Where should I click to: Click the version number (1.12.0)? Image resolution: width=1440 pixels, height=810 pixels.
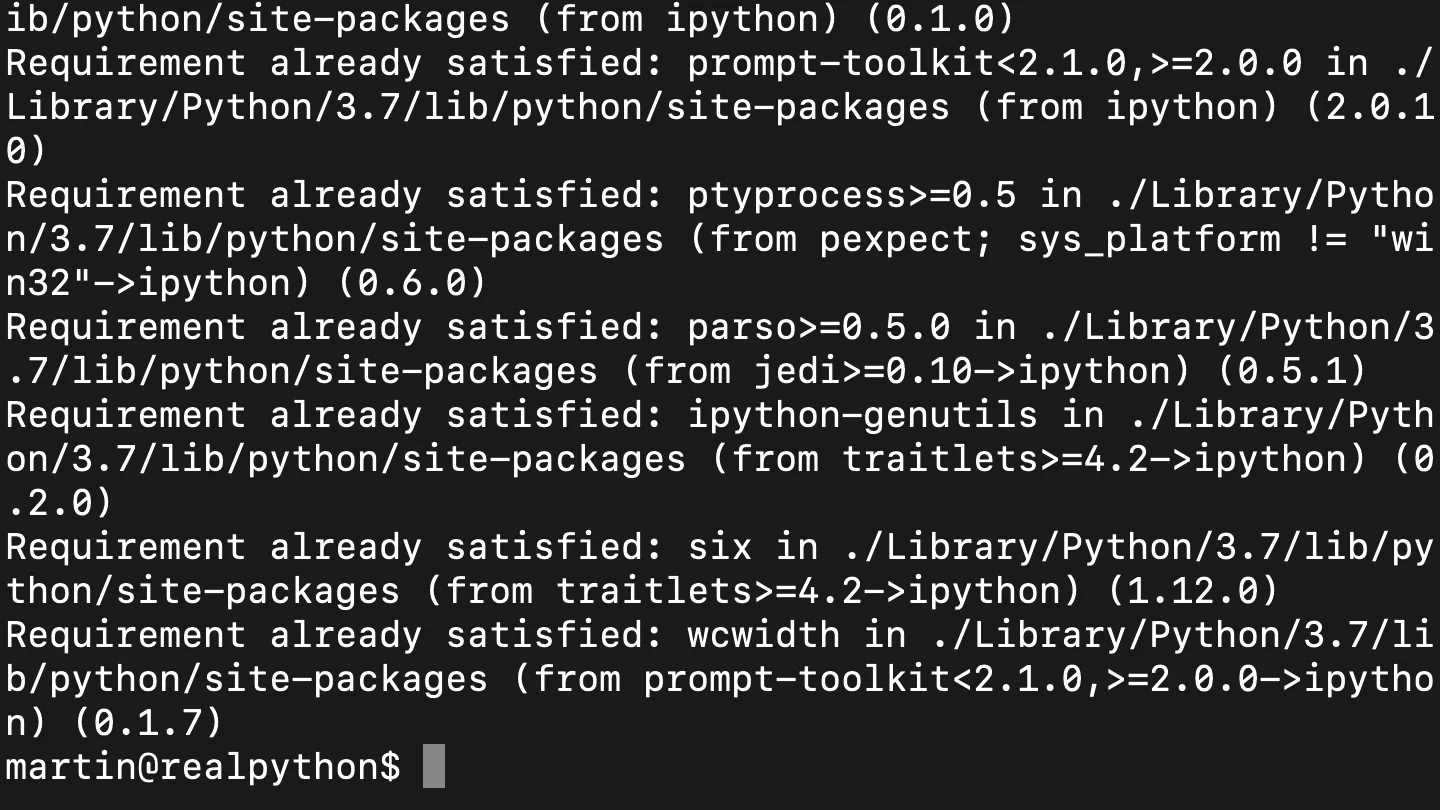[x=1191, y=591]
